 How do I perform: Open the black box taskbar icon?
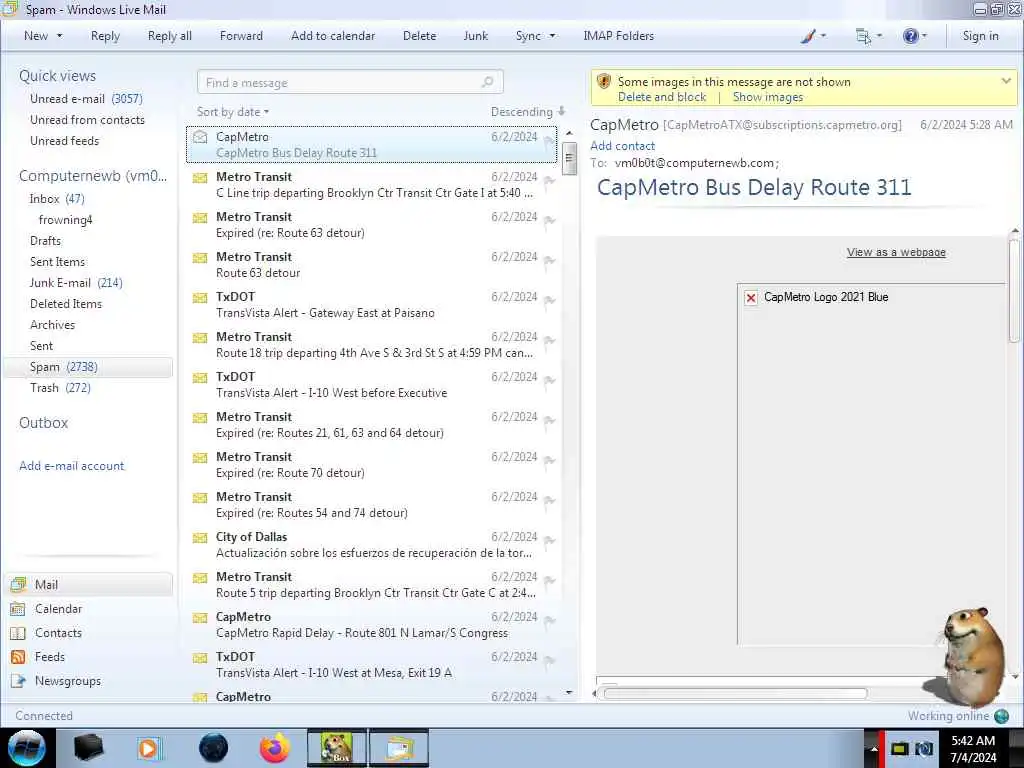[89, 748]
